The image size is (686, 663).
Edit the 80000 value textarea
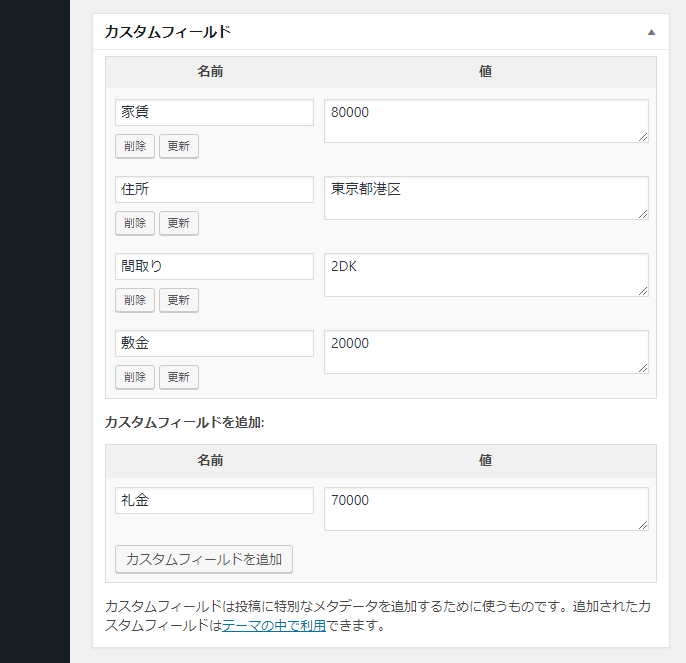point(486,120)
